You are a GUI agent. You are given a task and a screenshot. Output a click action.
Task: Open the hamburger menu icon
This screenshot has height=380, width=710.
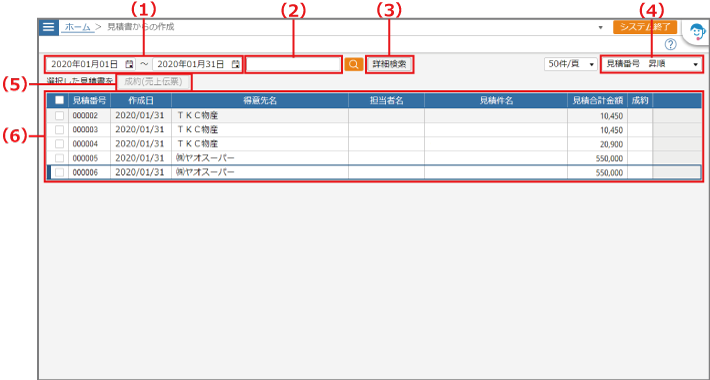point(48,27)
